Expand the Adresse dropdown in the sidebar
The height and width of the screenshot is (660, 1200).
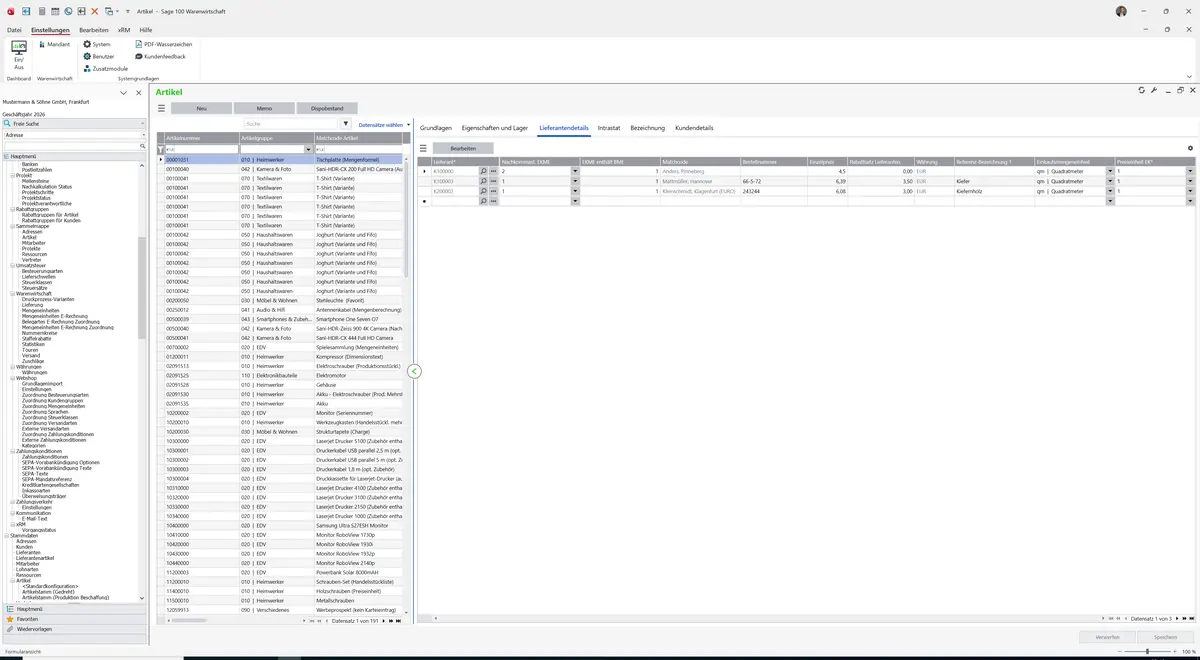(x=142, y=135)
